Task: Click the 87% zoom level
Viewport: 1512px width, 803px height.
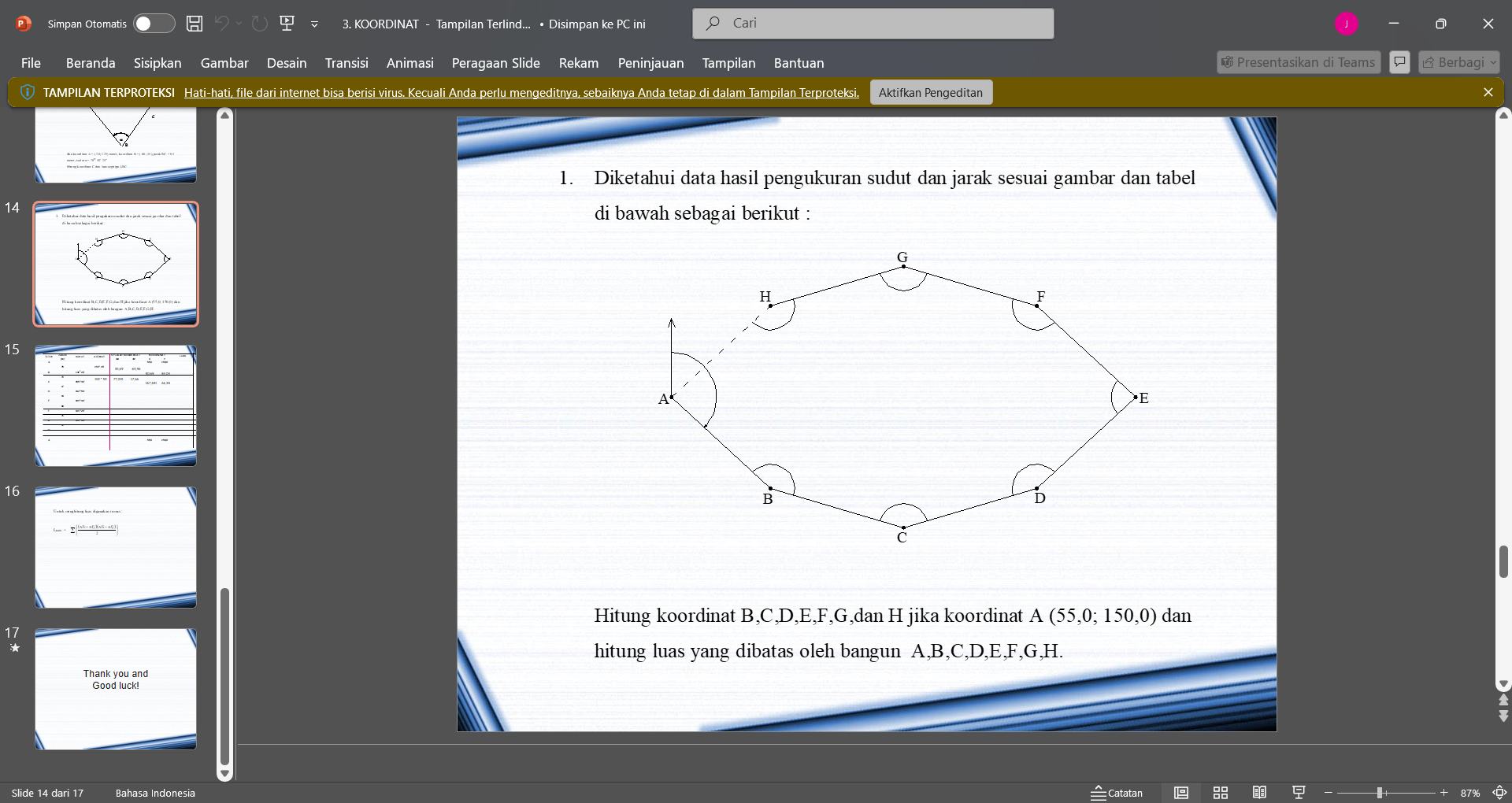Action: (1469, 793)
